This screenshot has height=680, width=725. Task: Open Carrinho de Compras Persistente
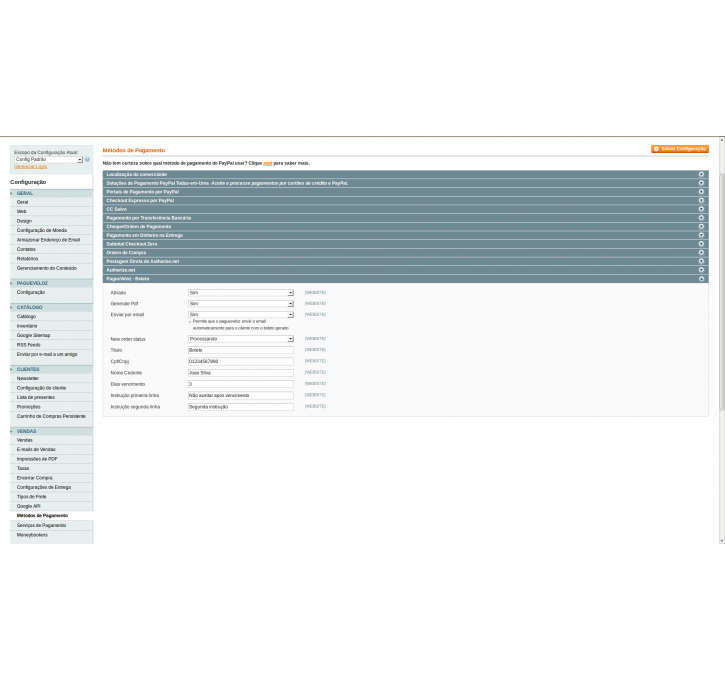click(51, 416)
